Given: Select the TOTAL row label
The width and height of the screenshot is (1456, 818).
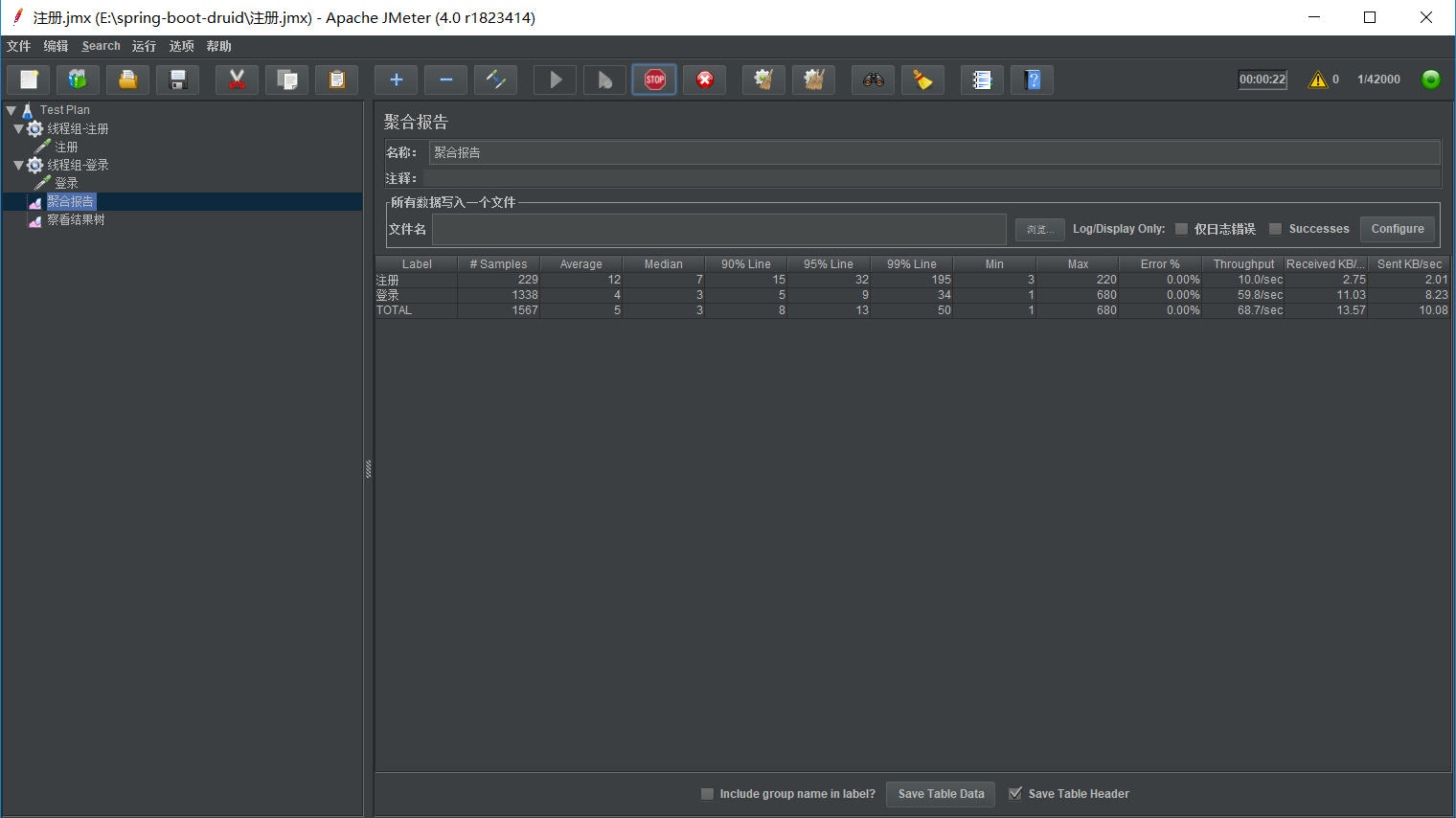Looking at the screenshot, I should pos(394,310).
